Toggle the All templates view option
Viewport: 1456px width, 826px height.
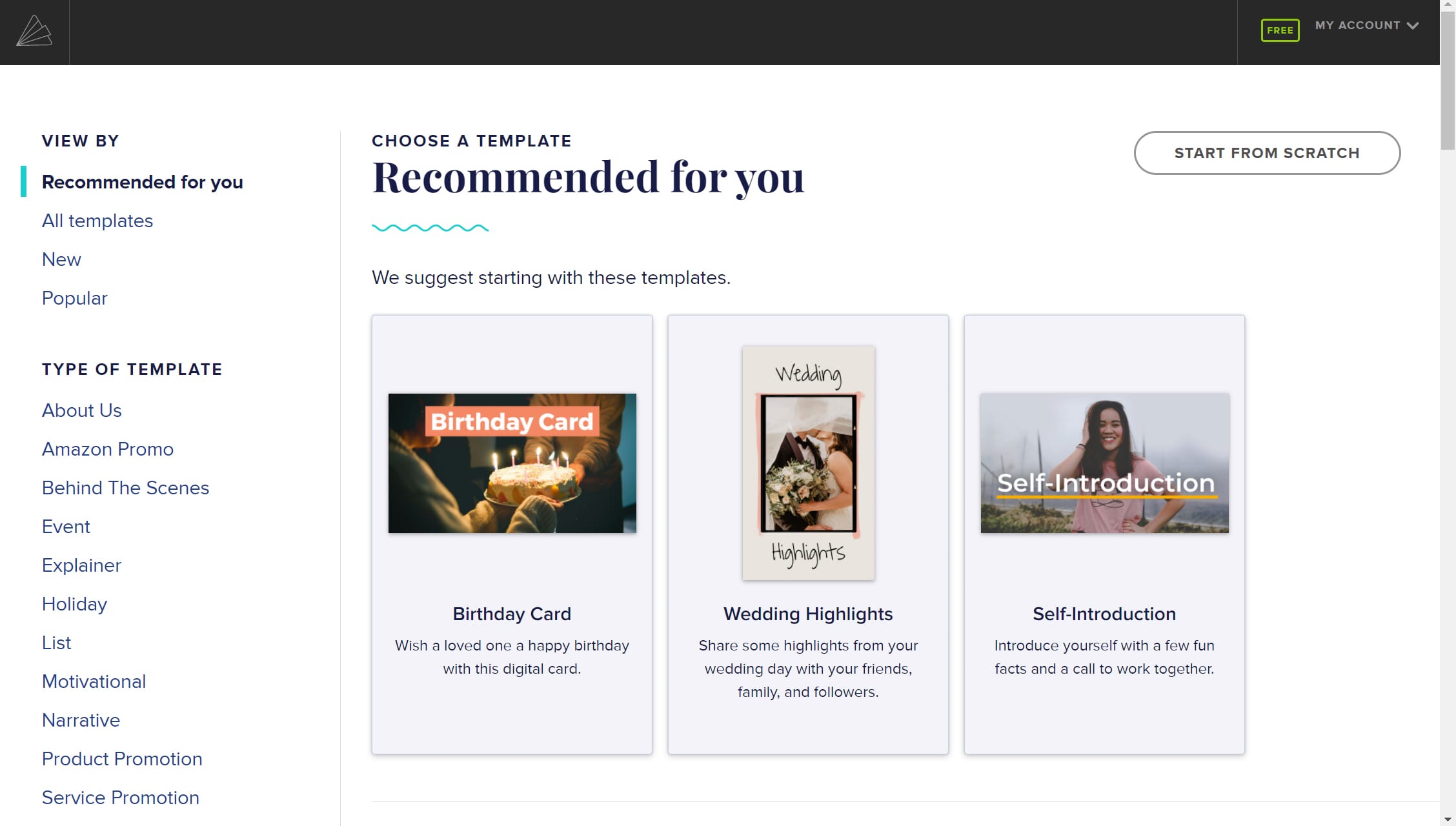click(97, 221)
